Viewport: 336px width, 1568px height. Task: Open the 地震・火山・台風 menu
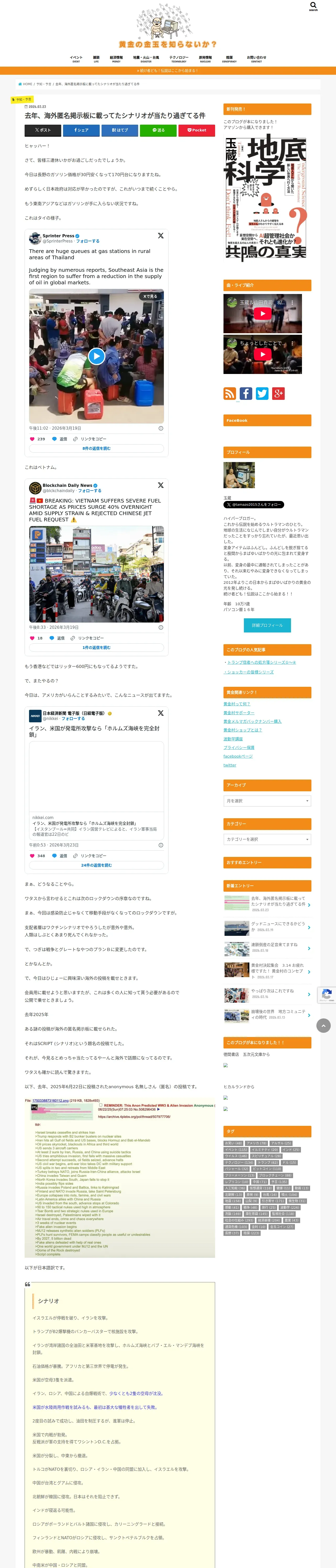(x=146, y=59)
